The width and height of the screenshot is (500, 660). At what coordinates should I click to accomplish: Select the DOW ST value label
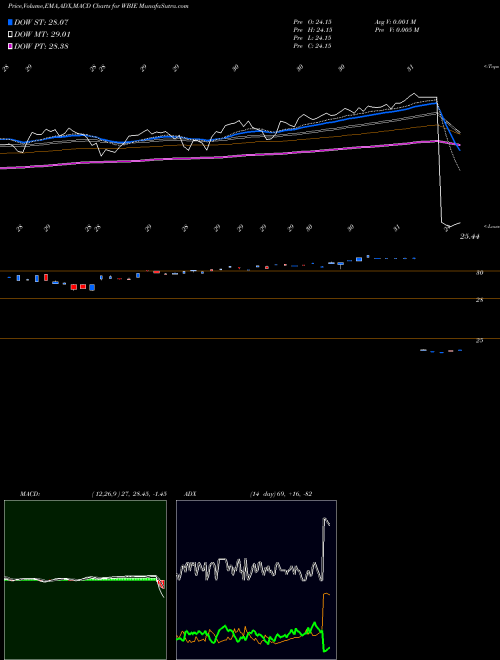(41, 22)
